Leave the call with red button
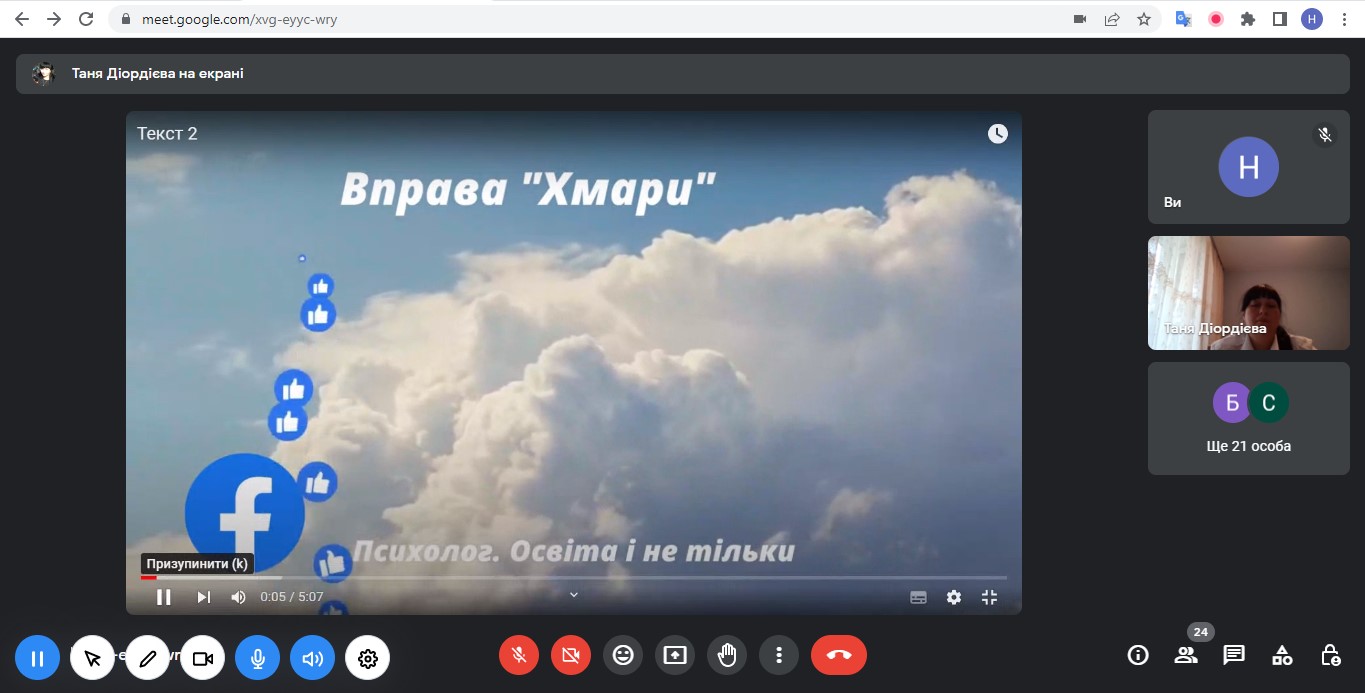The image size is (1365, 693). click(x=838, y=656)
